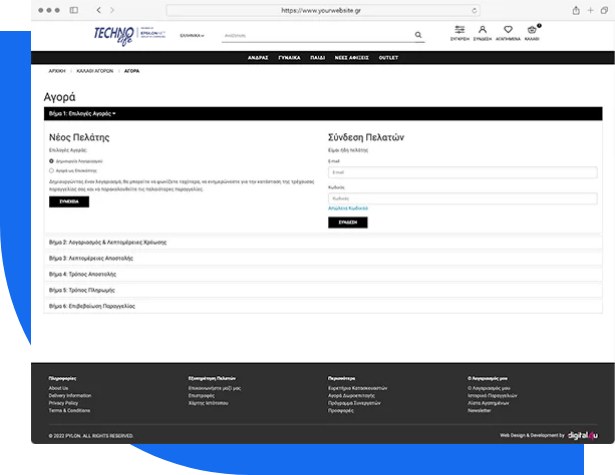The height and width of the screenshot is (475, 615).
Task: Expand Βήμα 3: Λεπτομέρειες Αποστολής
Action: point(323,258)
